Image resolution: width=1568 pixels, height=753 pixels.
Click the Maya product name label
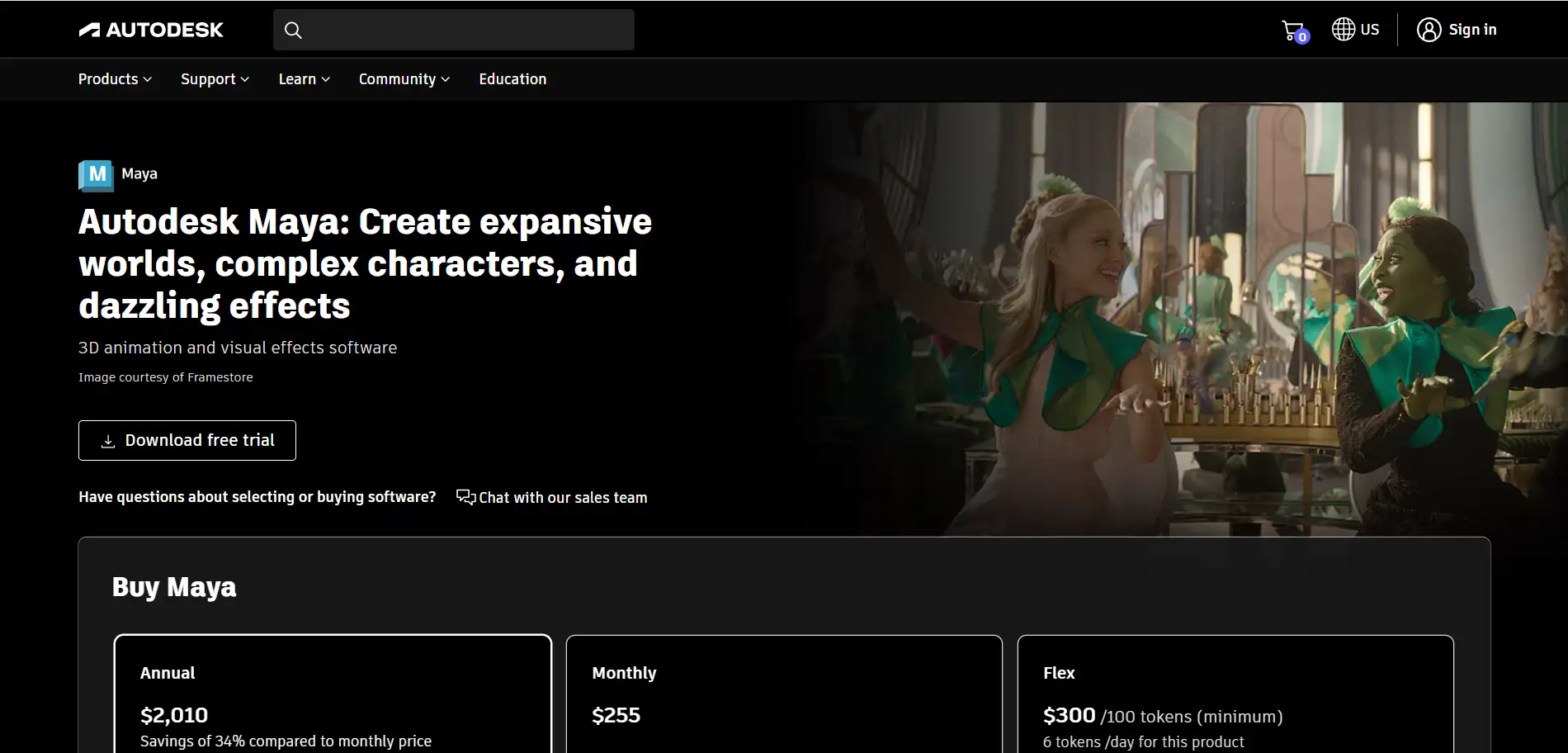(x=139, y=173)
